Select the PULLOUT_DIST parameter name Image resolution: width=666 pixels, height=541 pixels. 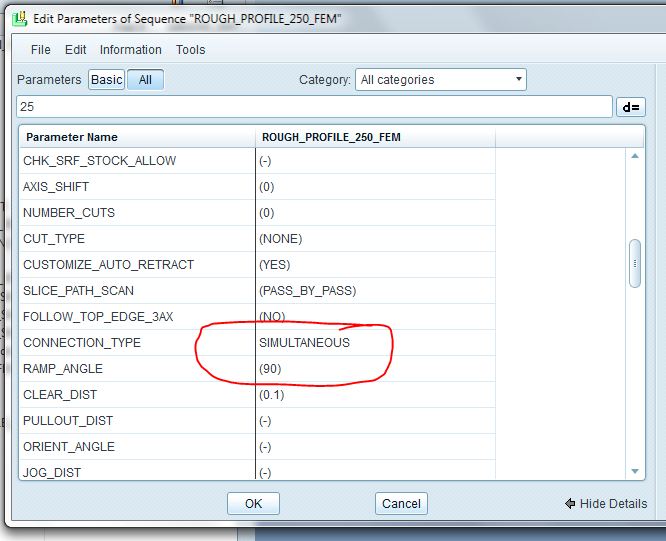pos(68,421)
